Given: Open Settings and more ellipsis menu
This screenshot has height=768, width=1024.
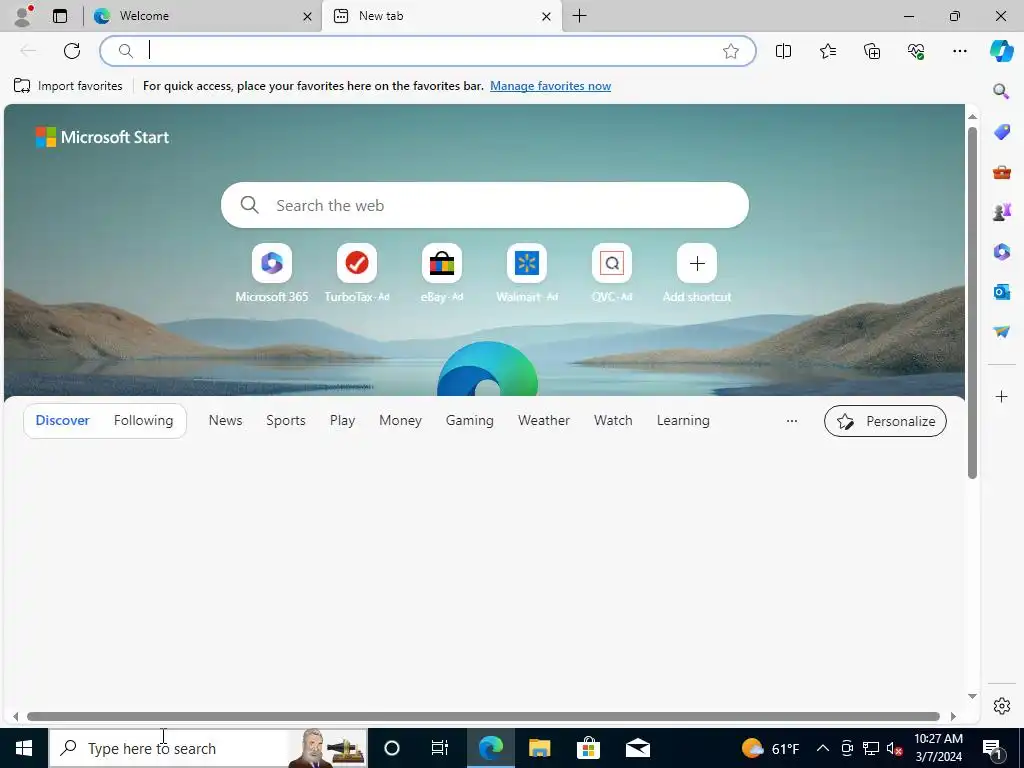Looking at the screenshot, I should click(959, 51).
